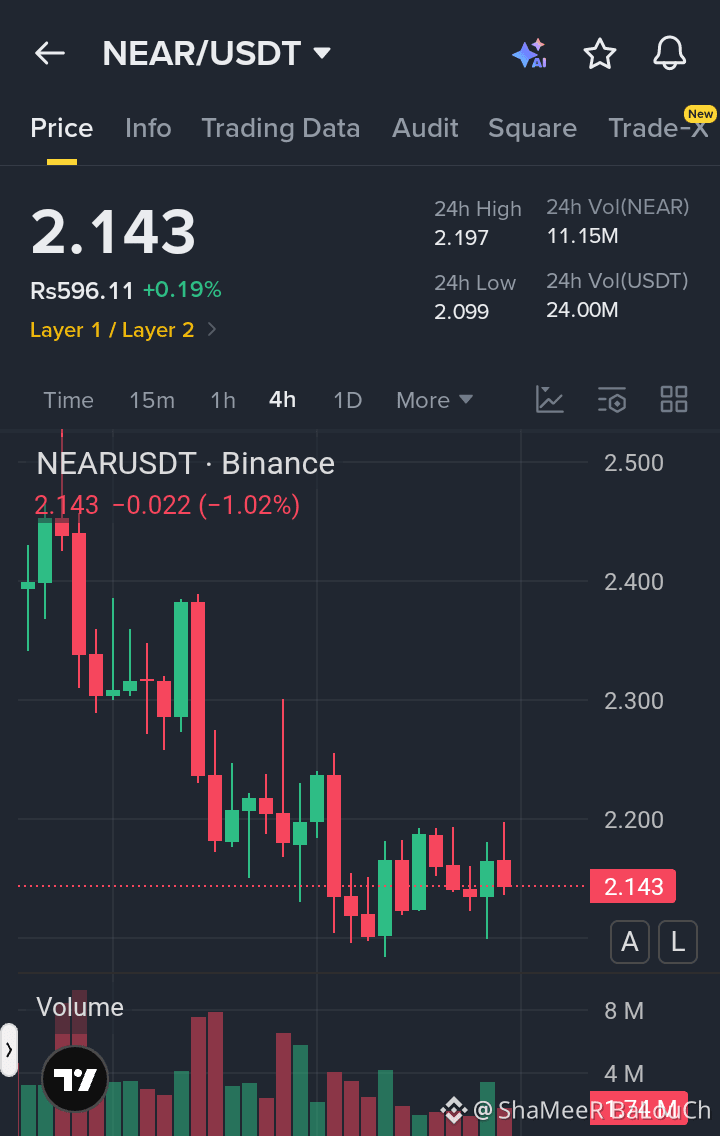Tap the Rs596.11 converted price

(x=82, y=291)
